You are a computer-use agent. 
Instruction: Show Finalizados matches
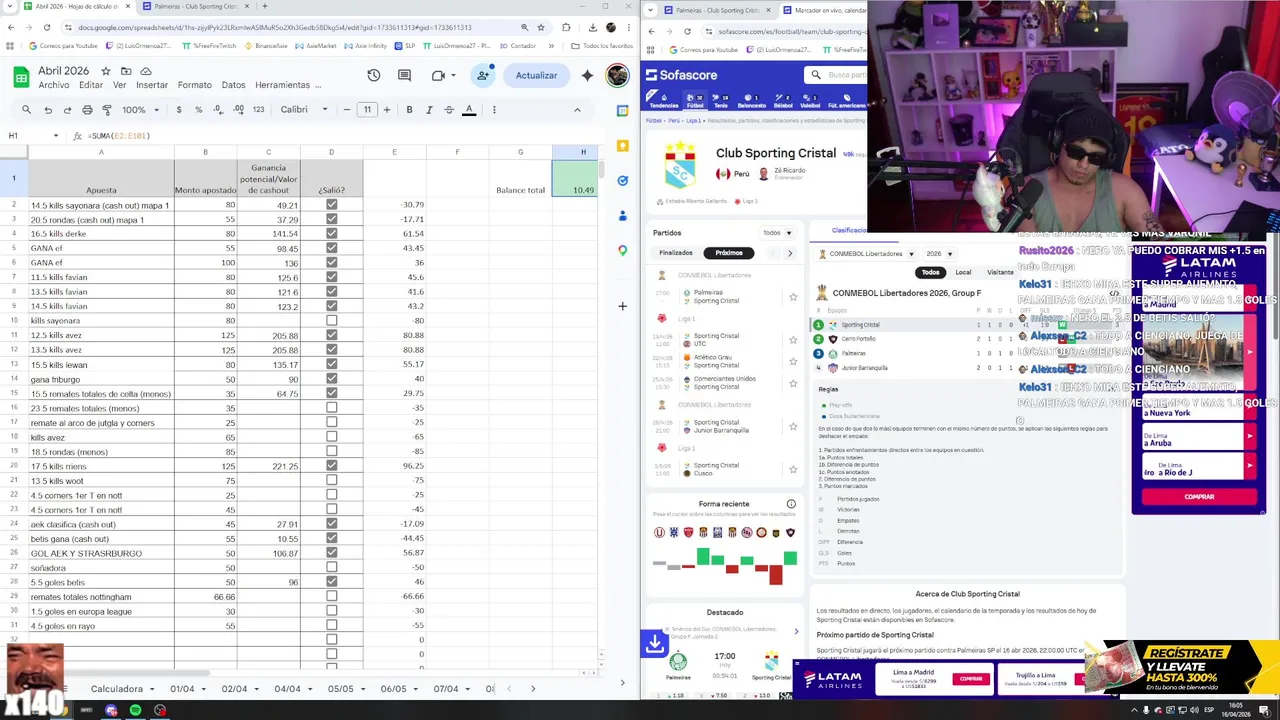pyautogui.click(x=676, y=253)
